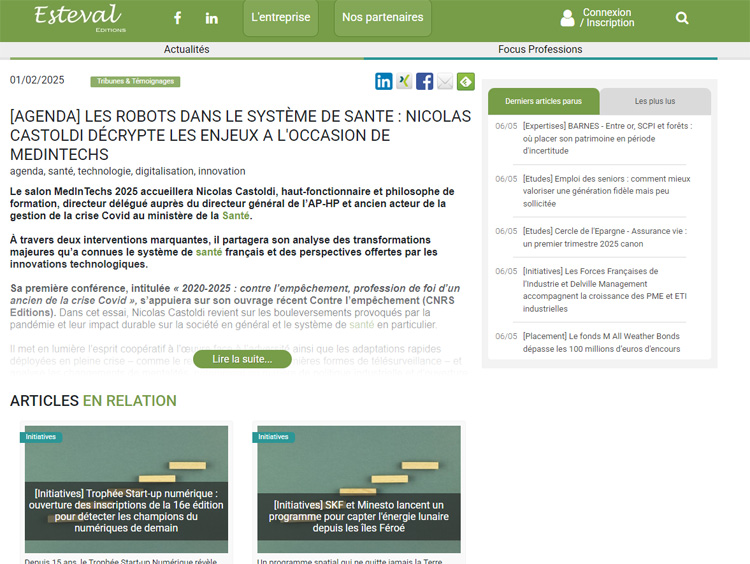Screen dimensions: 750x564
Task: Click the user account icon
Action: tap(567, 18)
